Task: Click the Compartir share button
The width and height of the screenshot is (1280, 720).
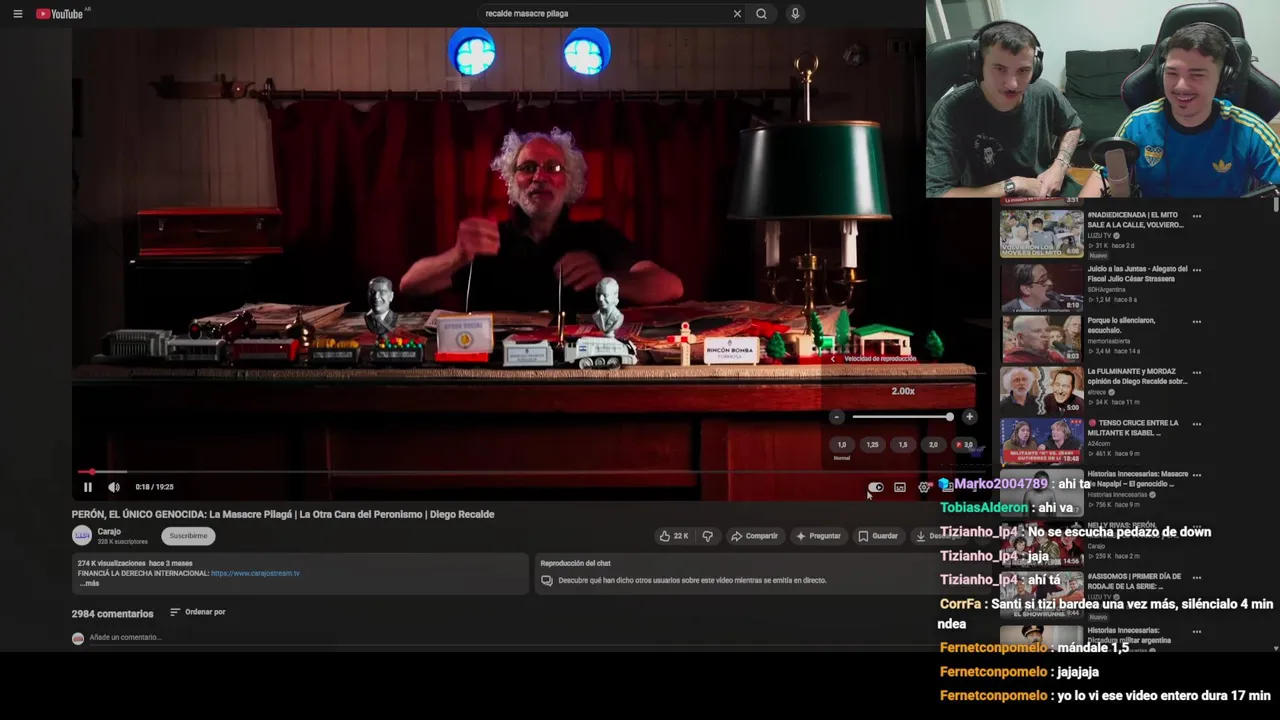Action: tap(754, 536)
